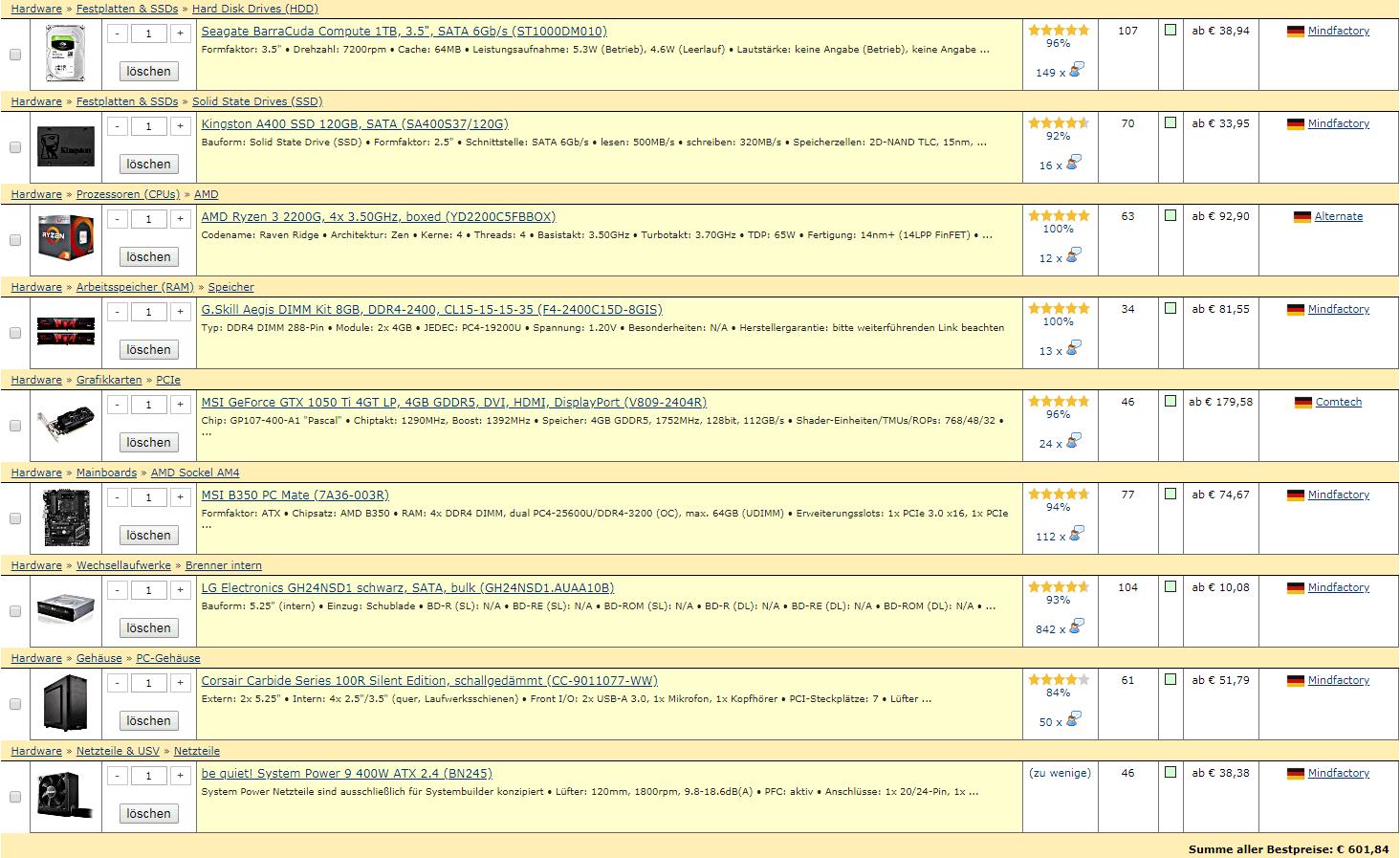The width and height of the screenshot is (1400, 858).
Task: Open Brenner intern breadcrumb
Action: pos(223,565)
